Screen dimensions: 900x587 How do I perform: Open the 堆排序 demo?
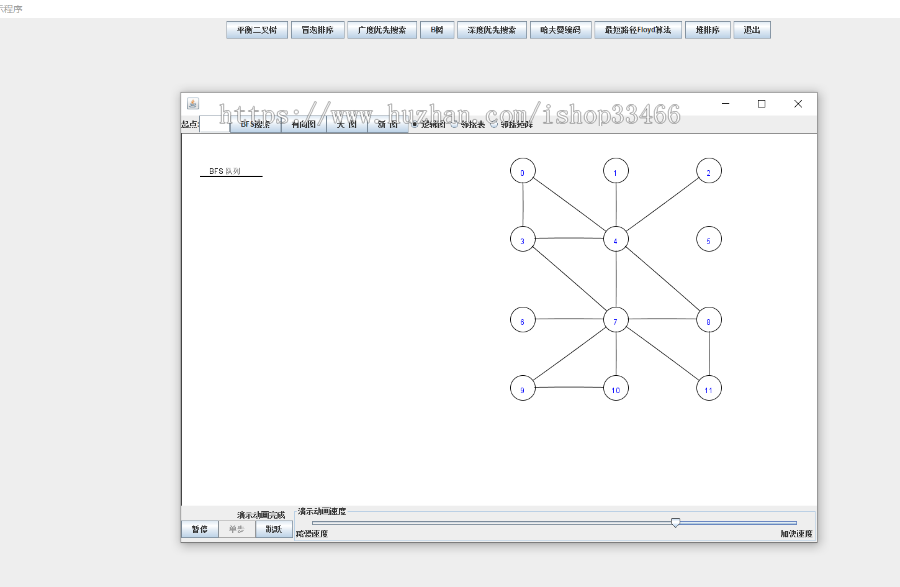707,30
